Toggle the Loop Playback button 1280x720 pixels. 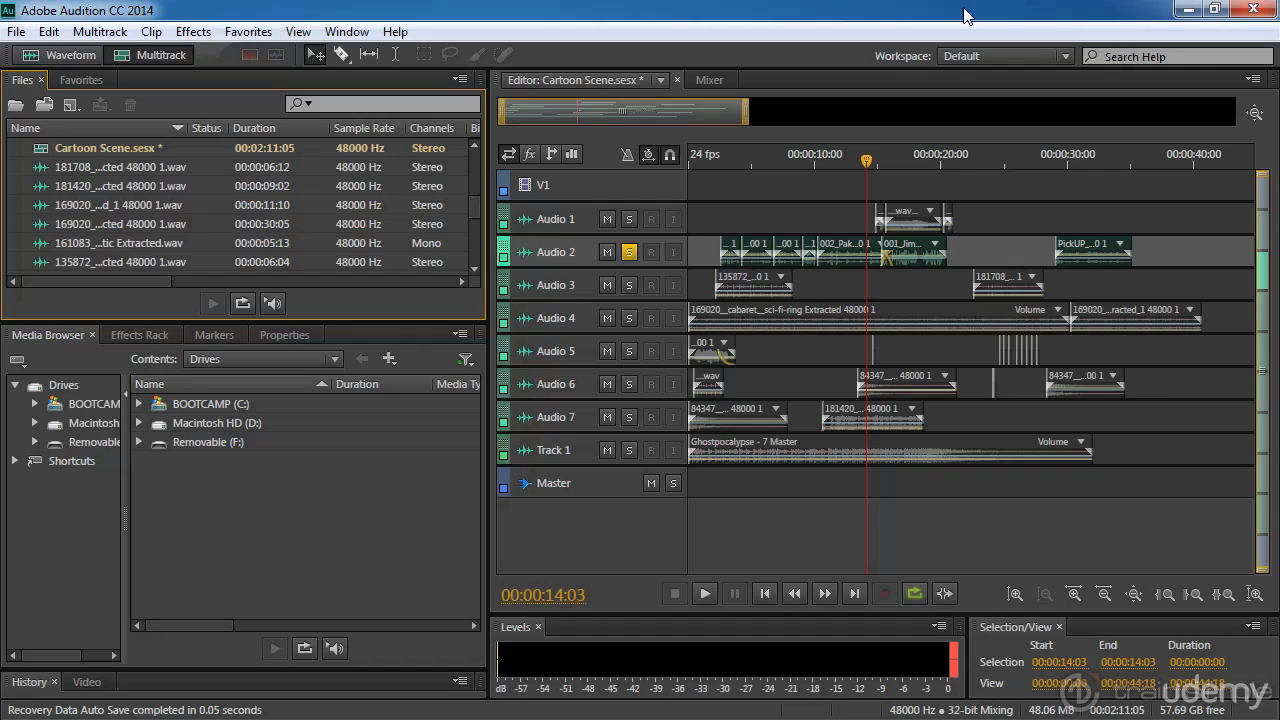pos(914,593)
